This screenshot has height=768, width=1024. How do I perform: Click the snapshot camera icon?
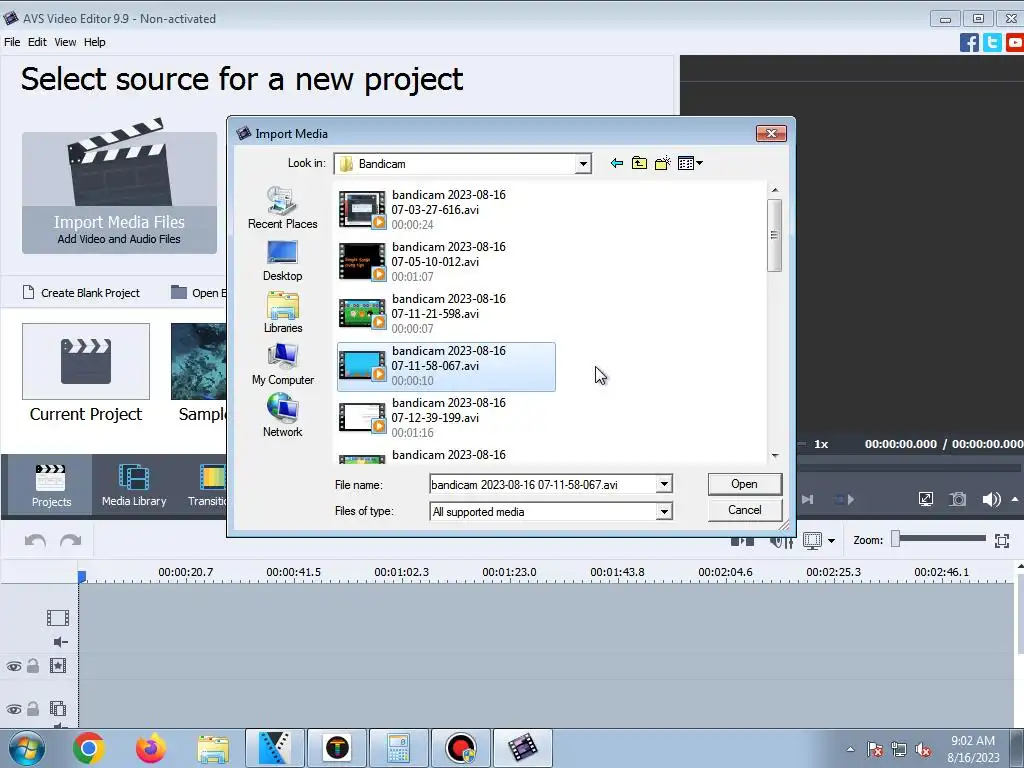click(x=957, y=500)
